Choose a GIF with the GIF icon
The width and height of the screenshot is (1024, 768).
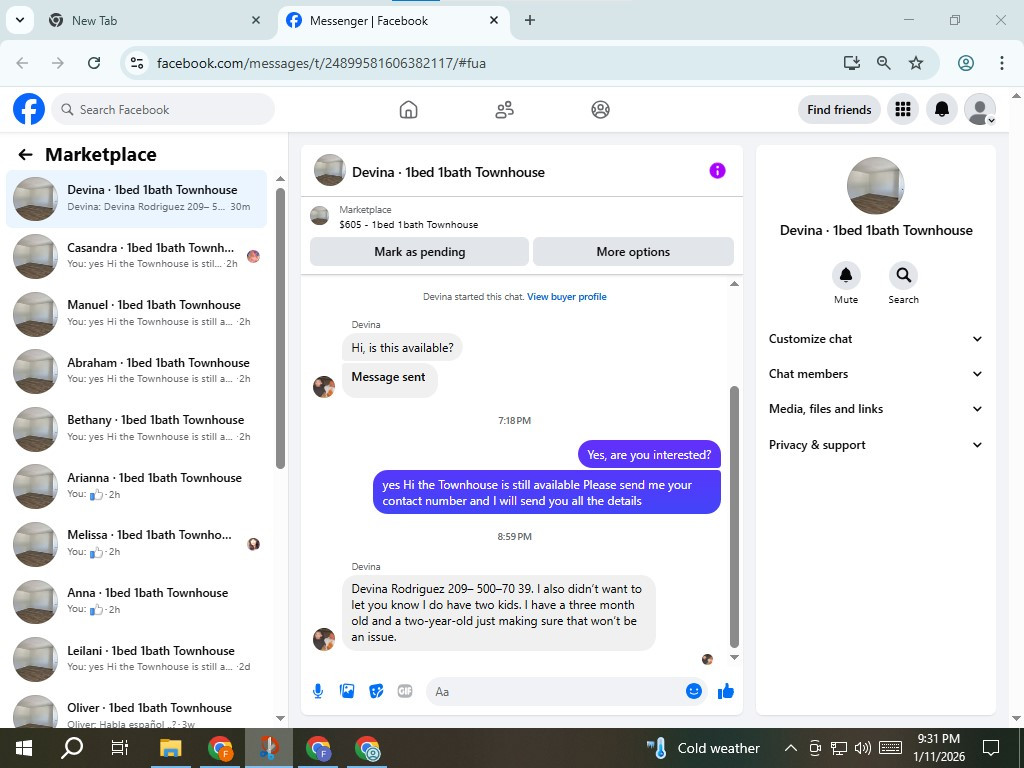coord(405,691)
